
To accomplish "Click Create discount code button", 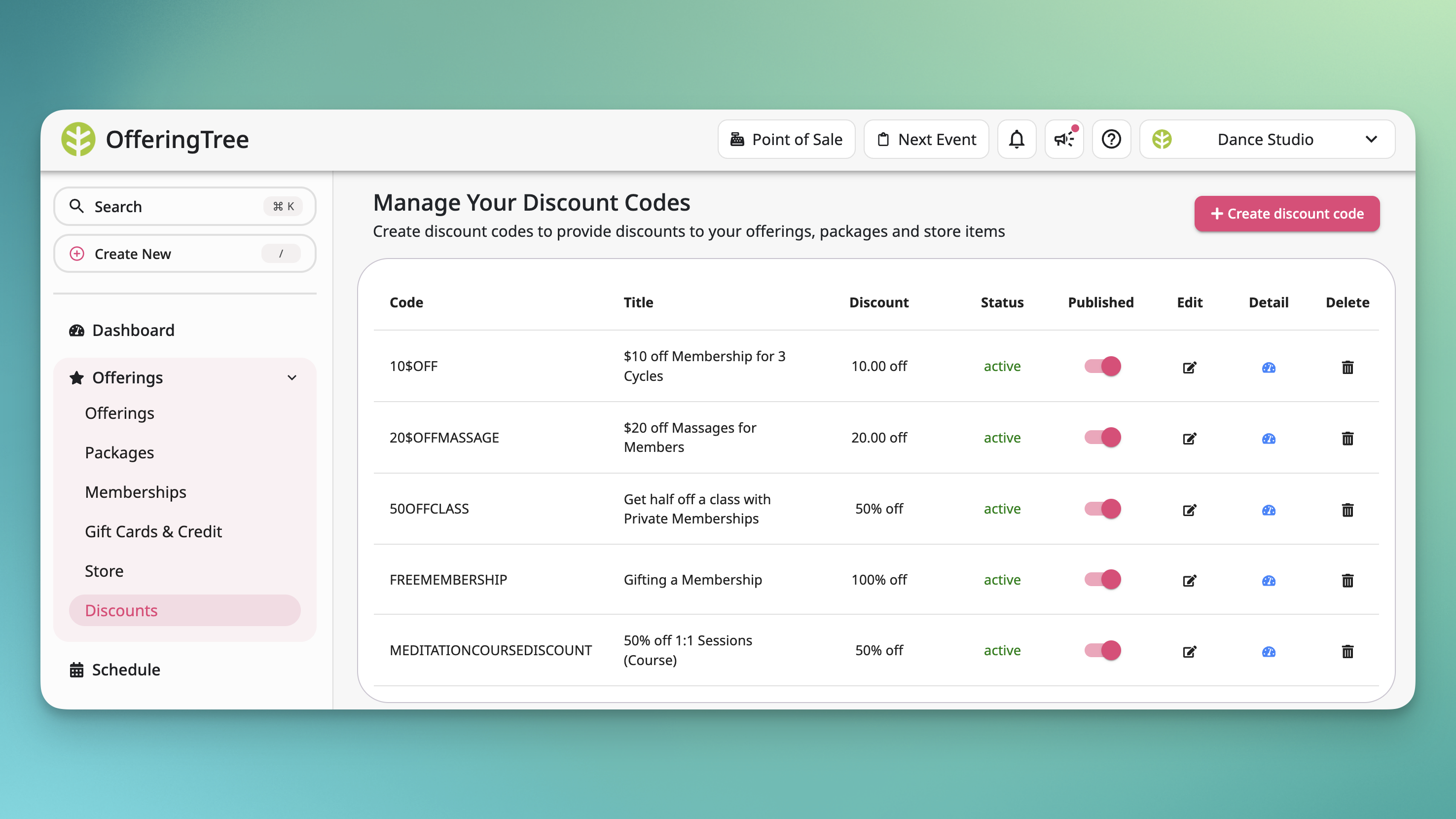I will (1287, 214).
